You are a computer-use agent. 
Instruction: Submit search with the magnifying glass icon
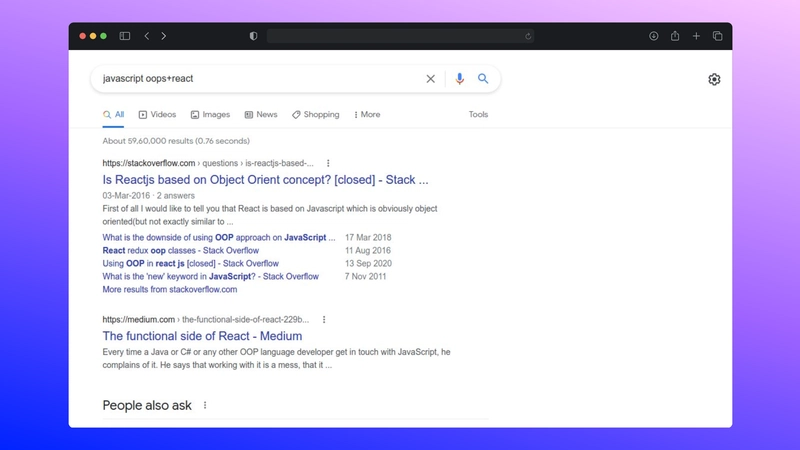pyautogui.click(x=483, y=79)
